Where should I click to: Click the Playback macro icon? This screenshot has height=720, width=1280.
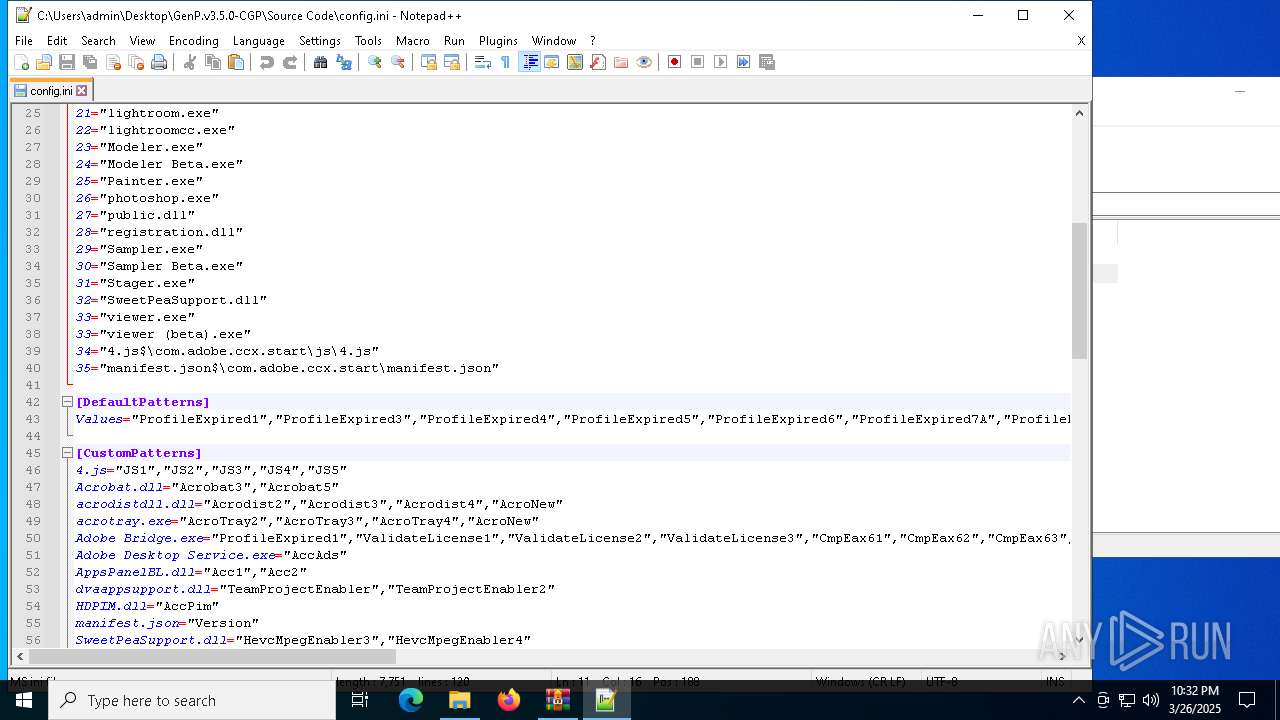point(721,62)
